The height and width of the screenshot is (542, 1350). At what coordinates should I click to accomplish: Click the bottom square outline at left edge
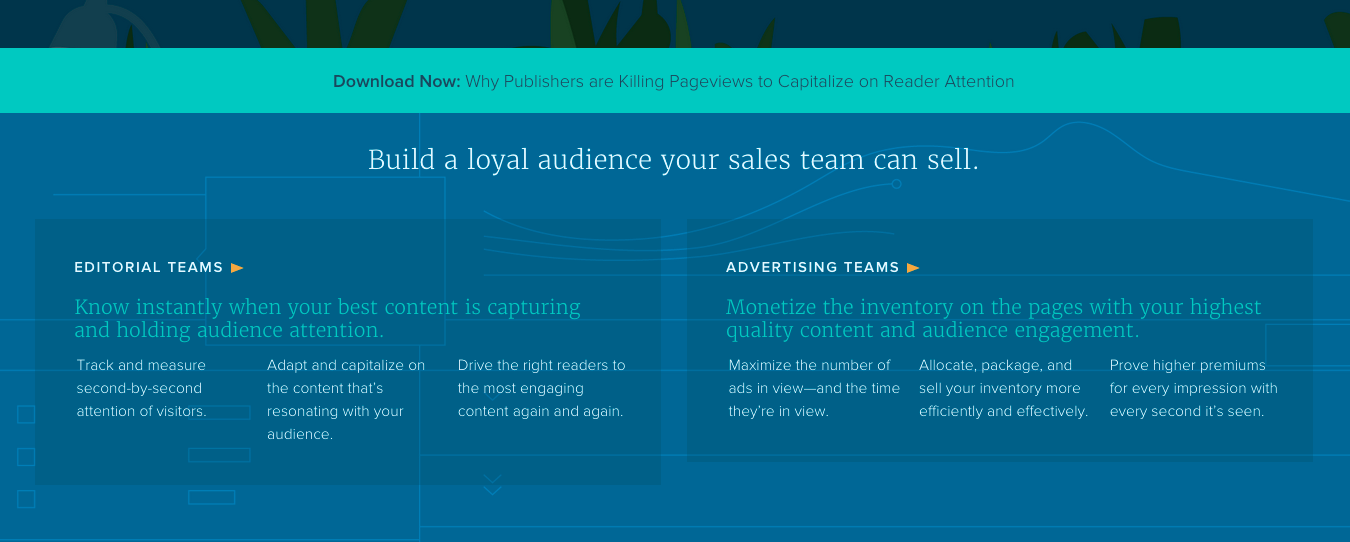tap(26, 499)
